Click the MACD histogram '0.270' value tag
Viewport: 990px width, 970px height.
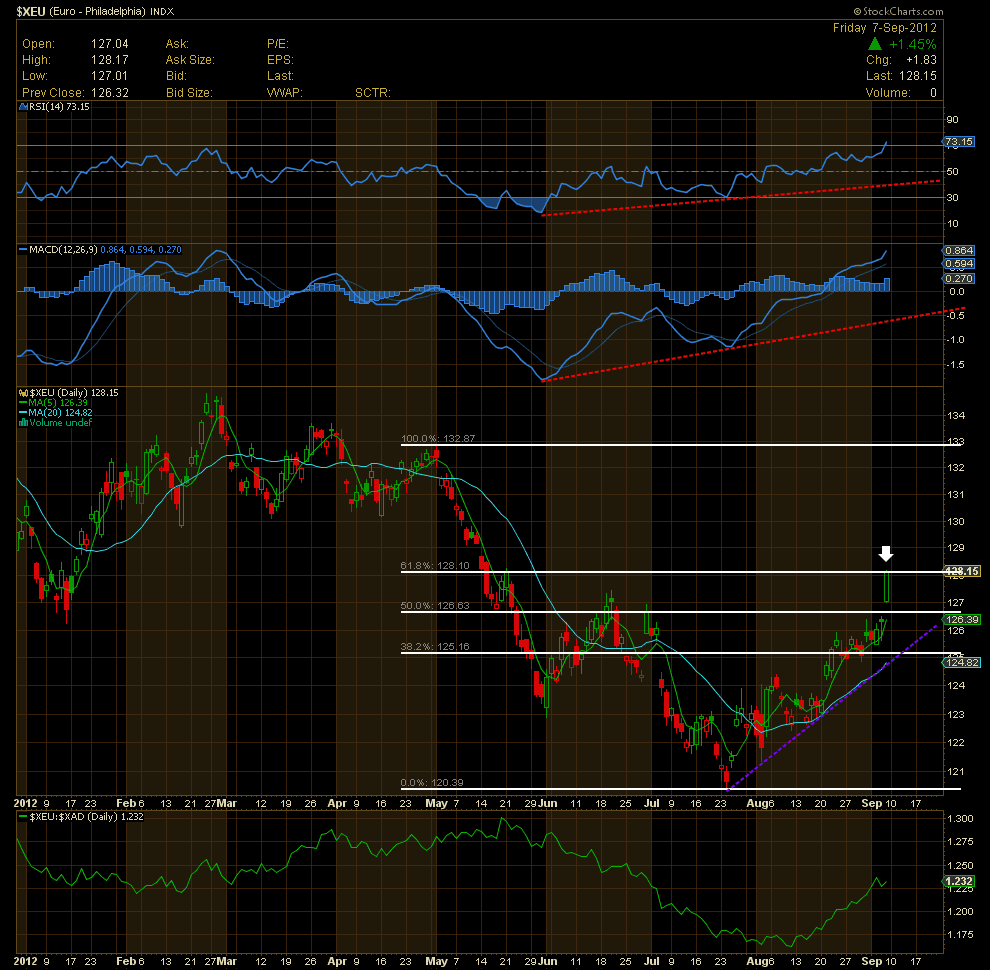(959, 278)
